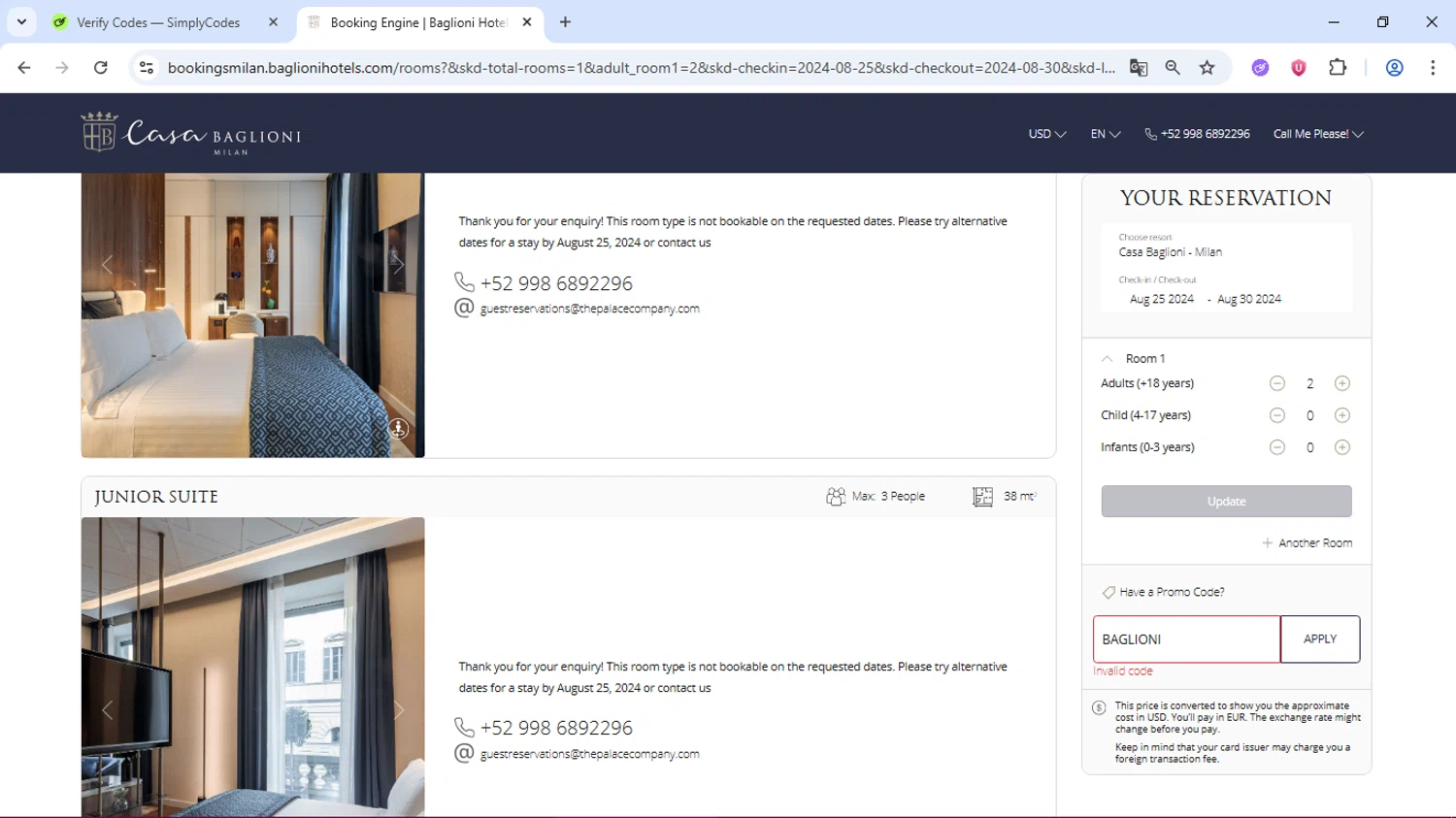Collapse the Room 1 section
Image resolution: width=1456 pixels, height=818 pixels.
pyautogui.click(x=1107, y=358)
